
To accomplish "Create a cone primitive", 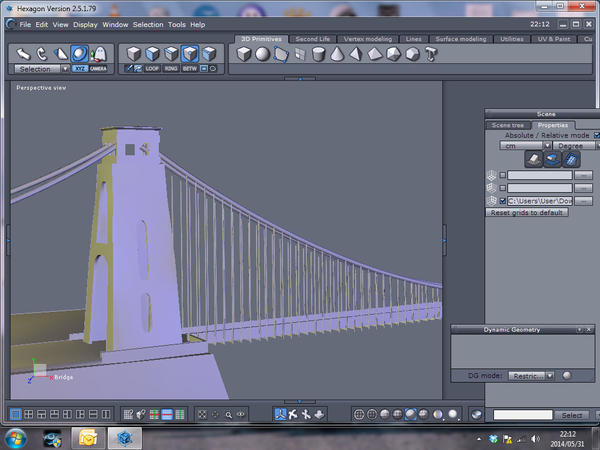I will [337, 54].
